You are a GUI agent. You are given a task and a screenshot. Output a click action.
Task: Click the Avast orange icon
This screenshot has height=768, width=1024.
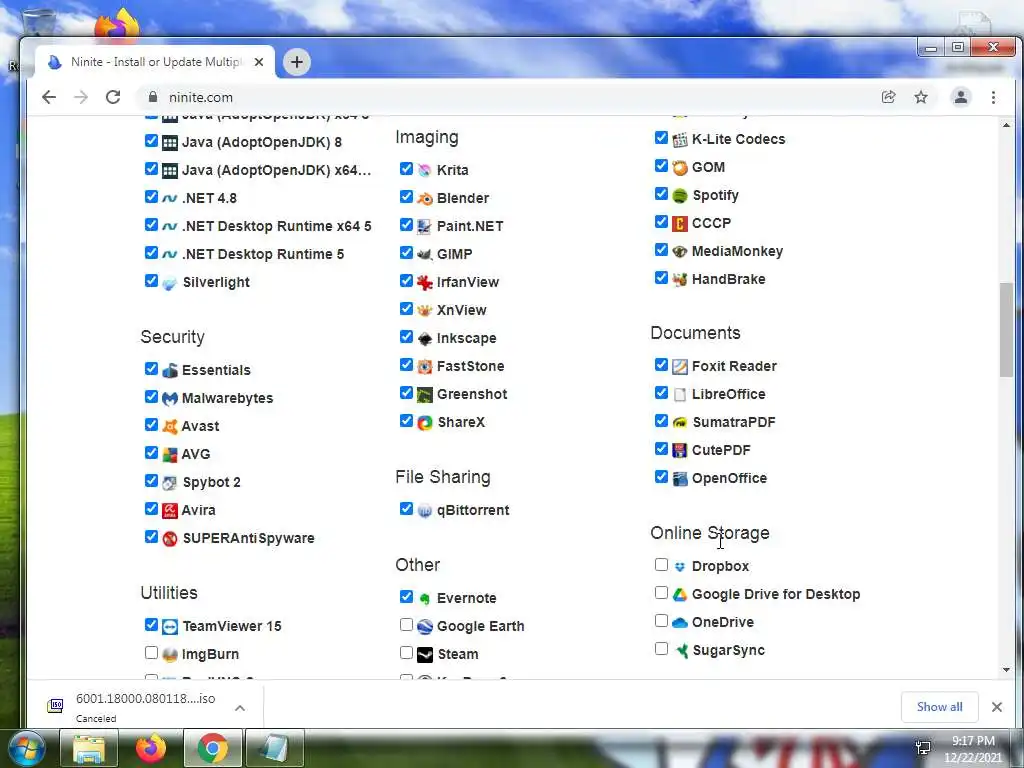pyautogui.click(x=170, y=426)
